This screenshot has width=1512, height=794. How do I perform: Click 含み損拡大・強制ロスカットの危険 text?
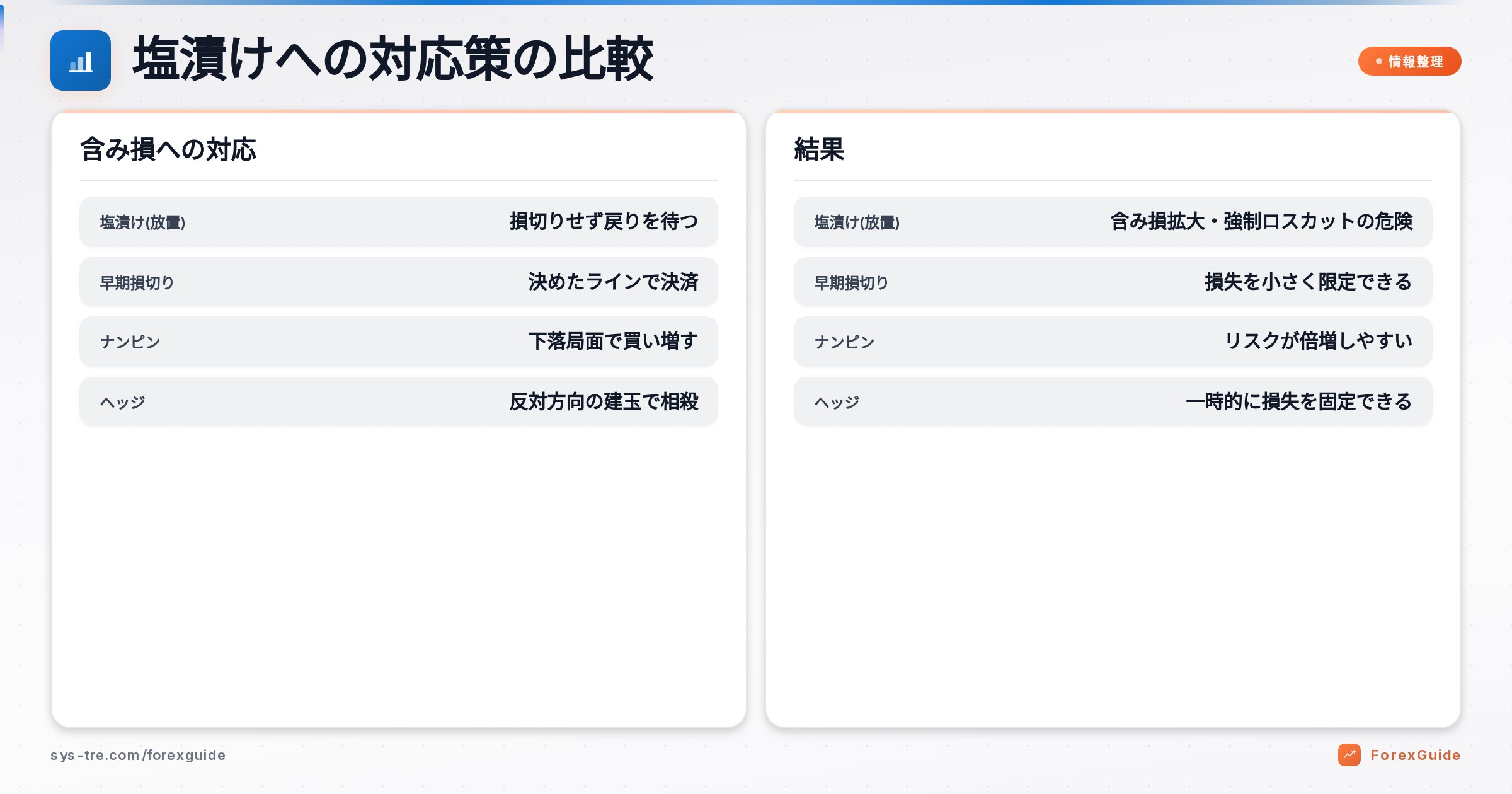[x=1261, y=221]
